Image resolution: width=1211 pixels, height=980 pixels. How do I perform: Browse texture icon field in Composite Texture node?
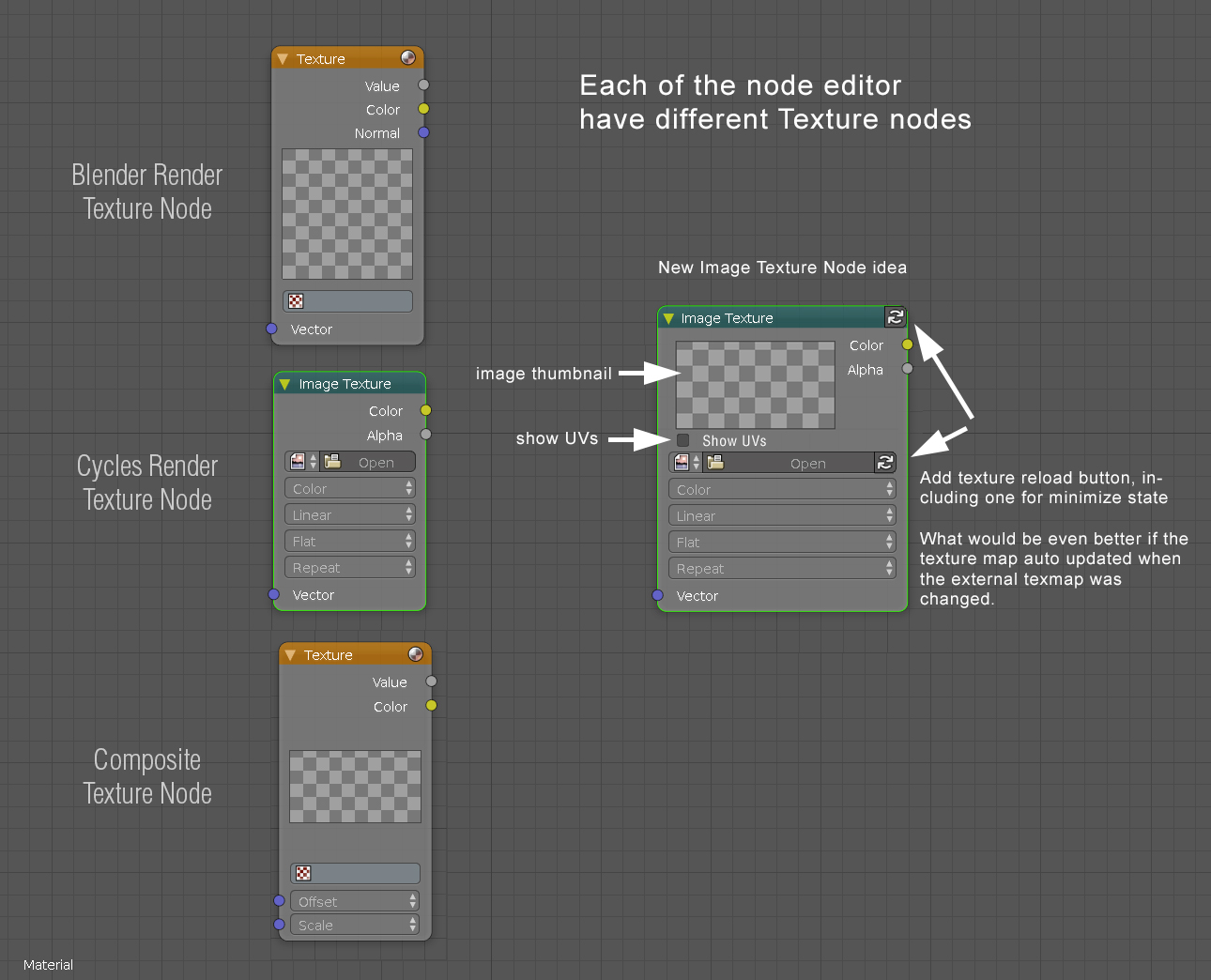pyautogui.click(x=355, y=874)
